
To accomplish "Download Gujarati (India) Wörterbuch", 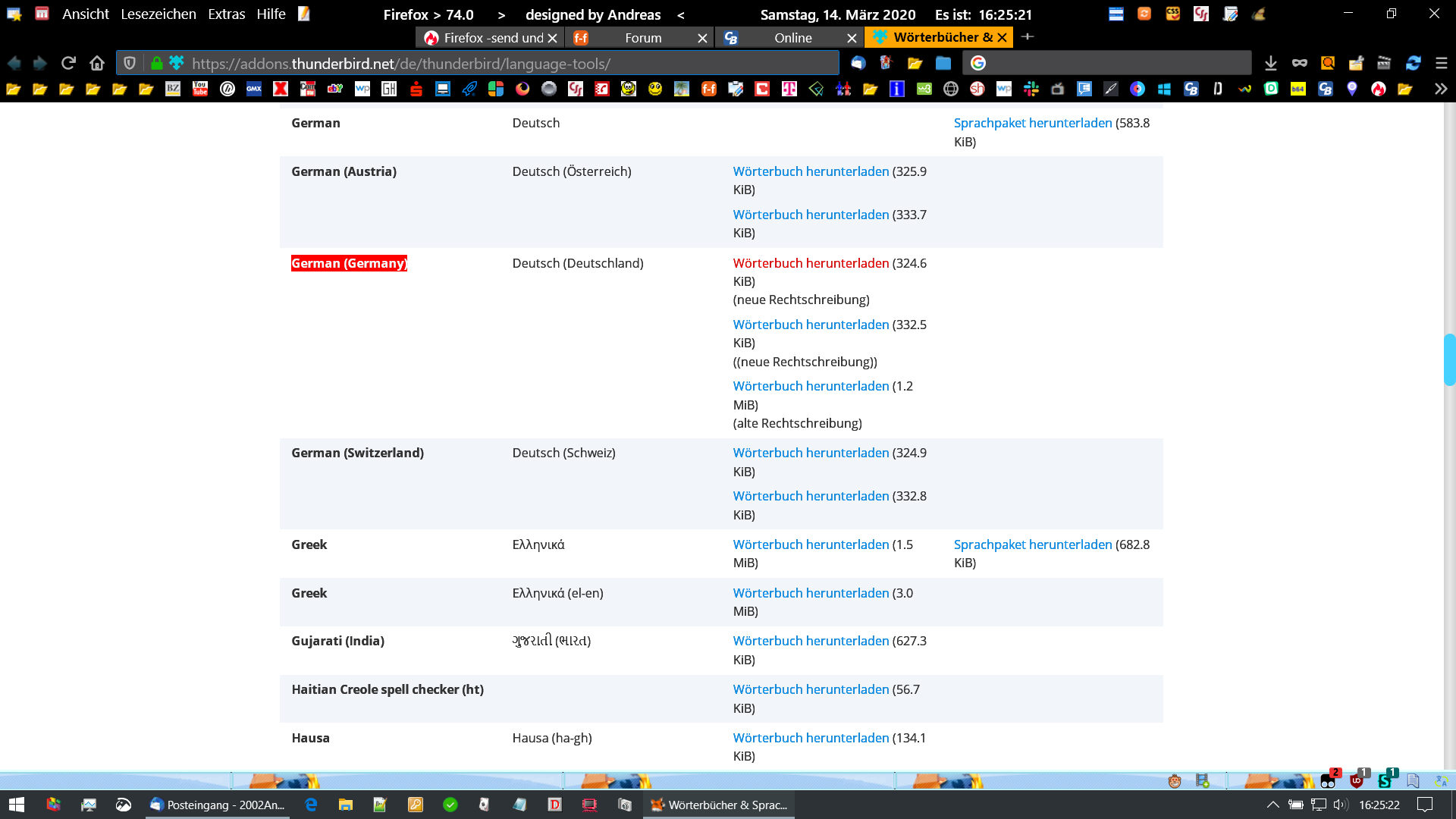I will coord(810,641).
